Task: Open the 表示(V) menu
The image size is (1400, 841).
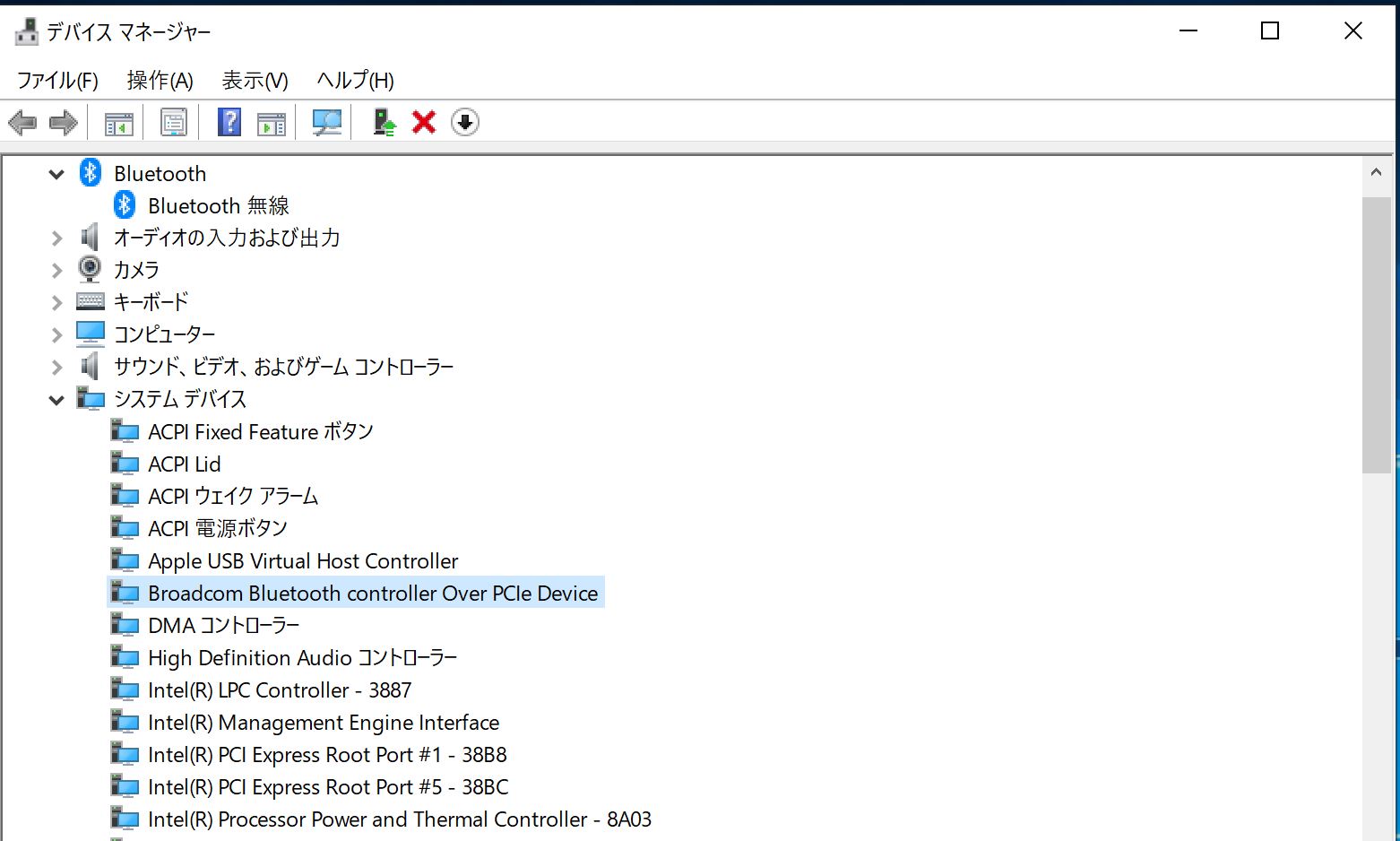Action: point(255,81)
